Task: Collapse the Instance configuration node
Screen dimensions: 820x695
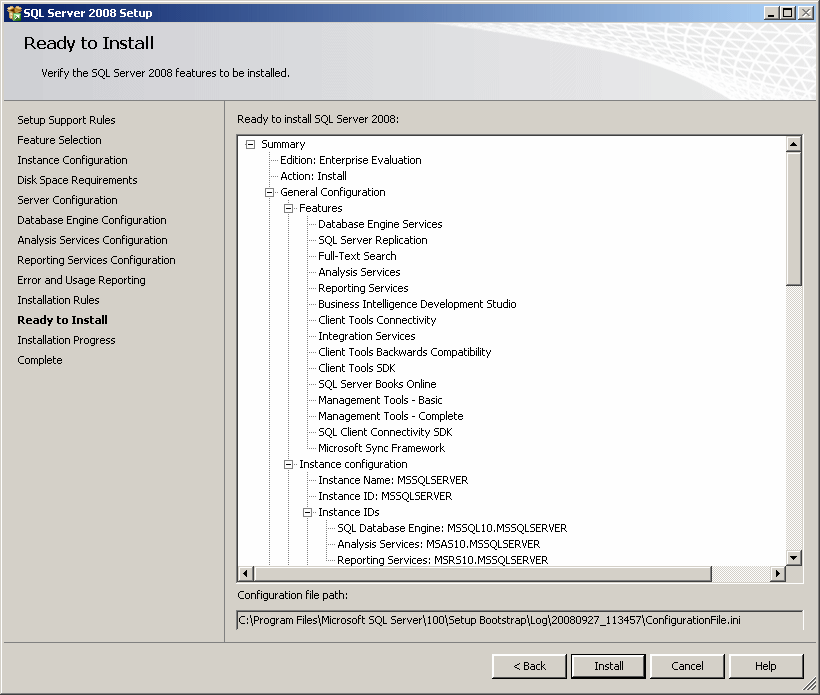Action: 288,464
